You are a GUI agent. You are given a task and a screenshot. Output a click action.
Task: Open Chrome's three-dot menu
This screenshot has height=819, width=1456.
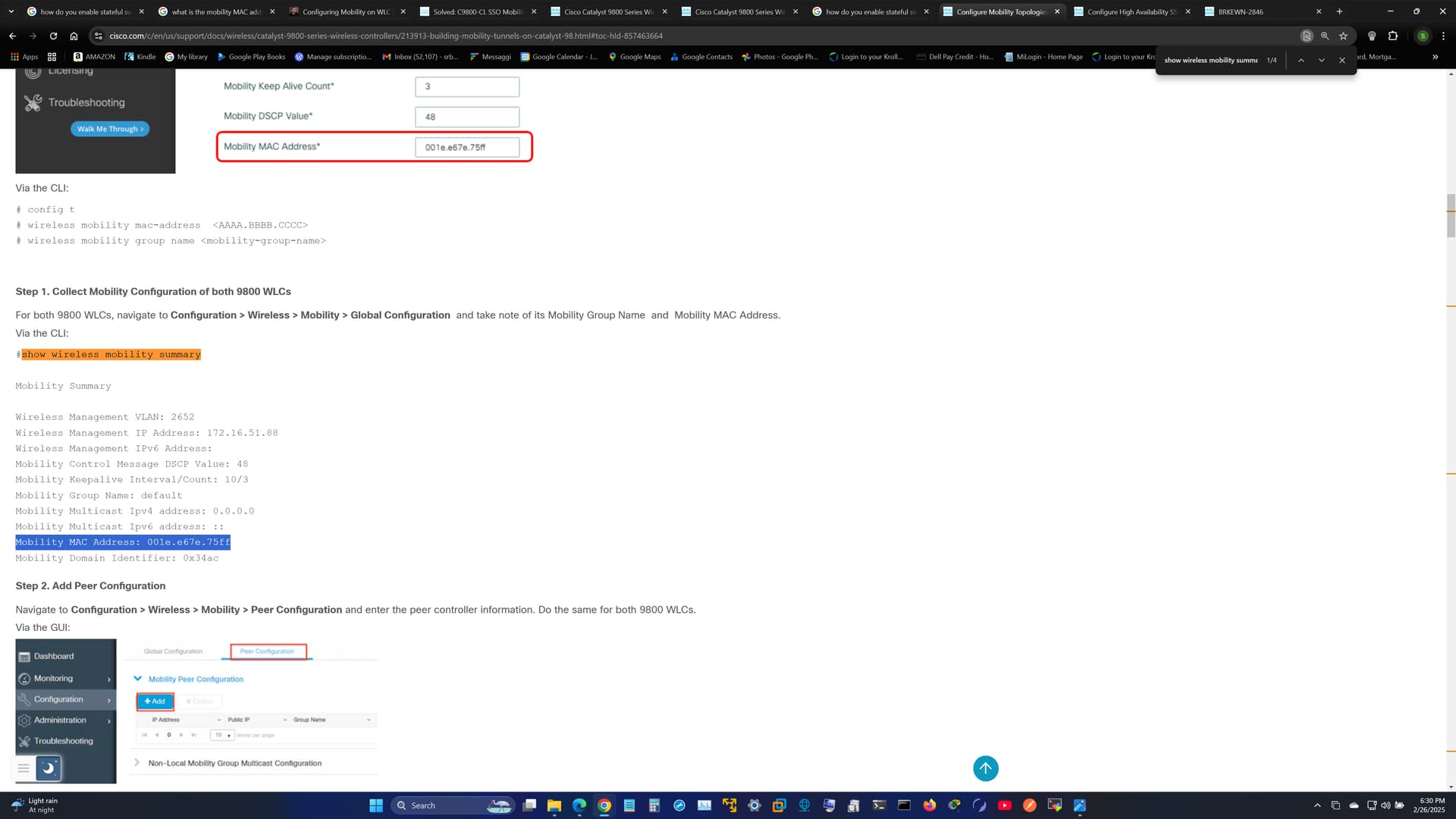(1443, 36)
